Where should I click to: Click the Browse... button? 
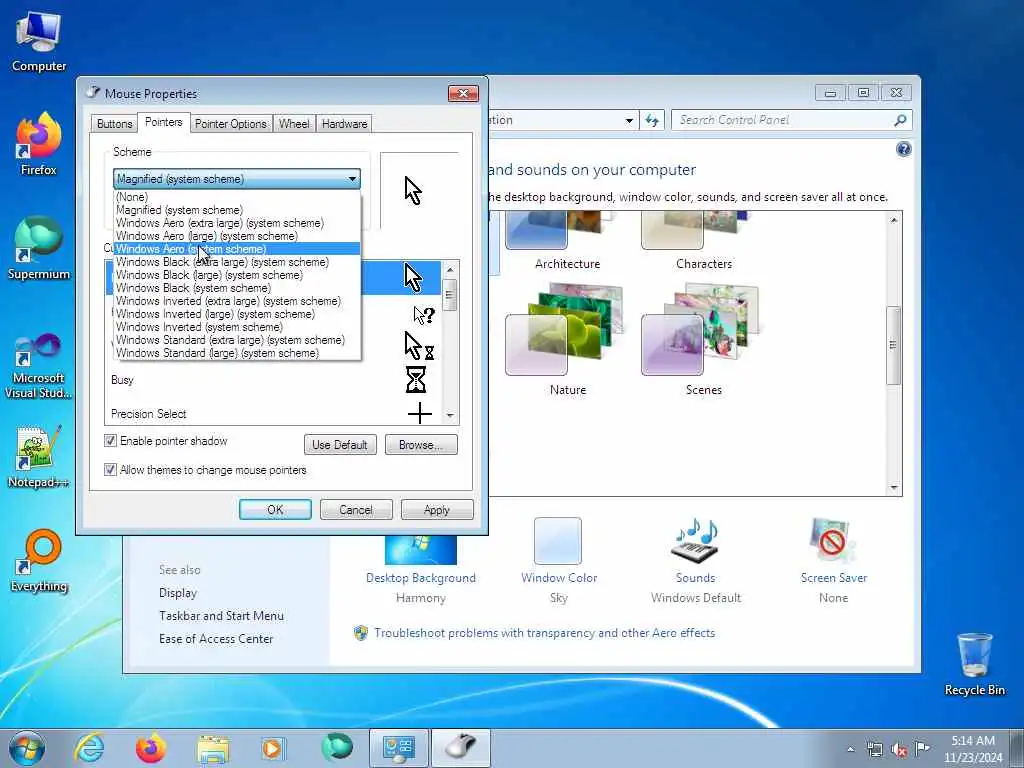tap(421, 445)
